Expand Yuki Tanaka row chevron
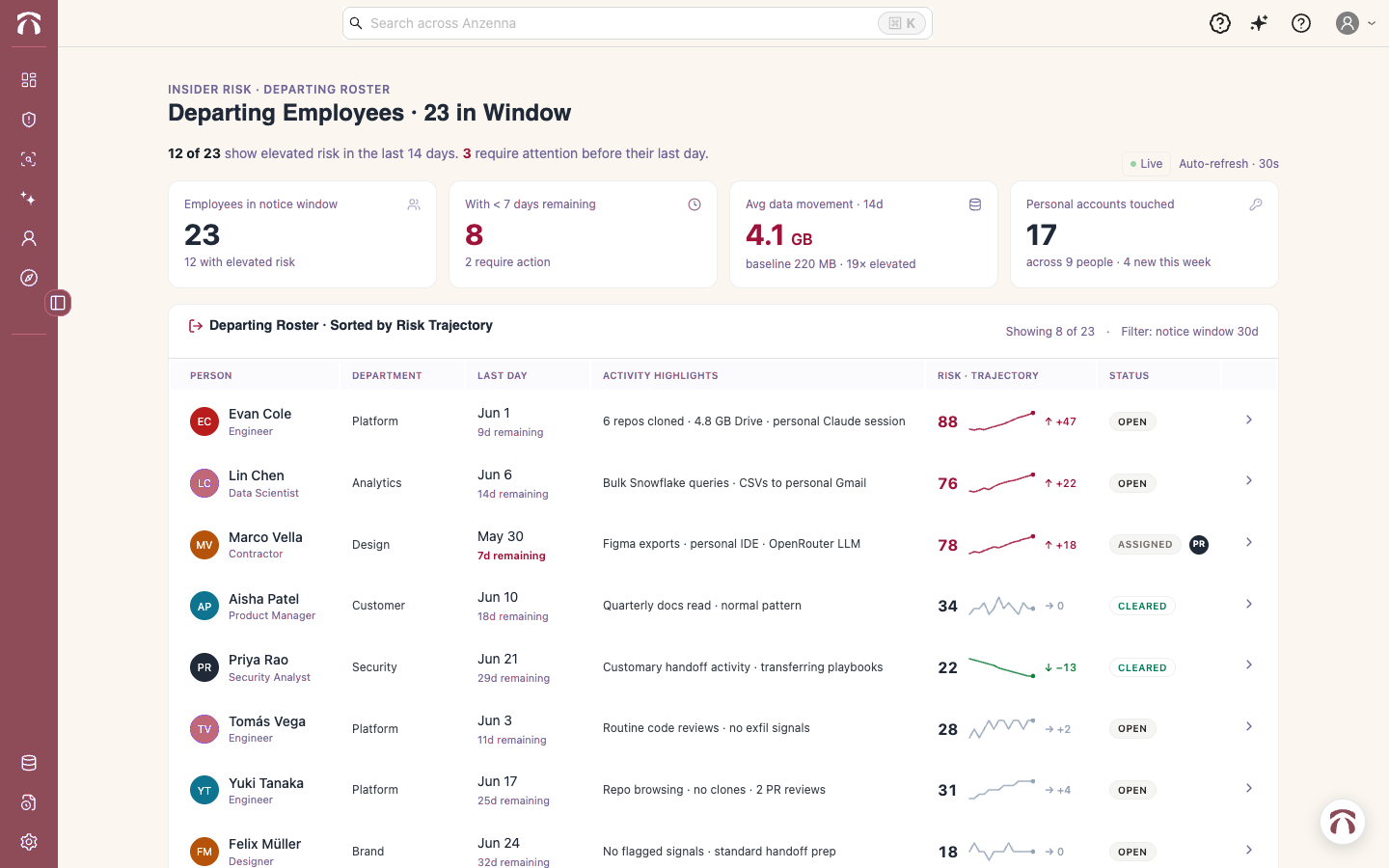 coord(1249,788)
